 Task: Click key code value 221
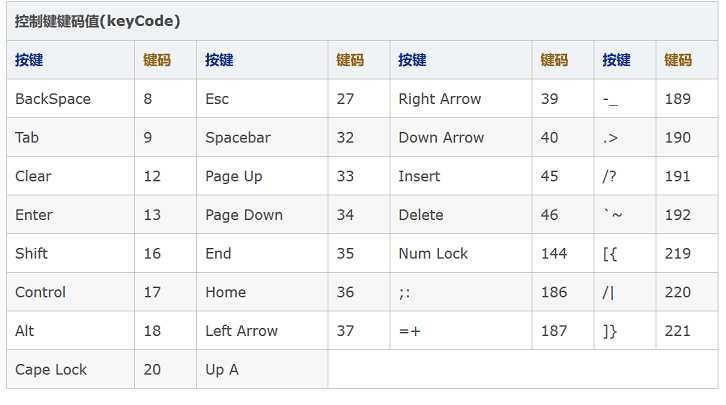point(678,331)
